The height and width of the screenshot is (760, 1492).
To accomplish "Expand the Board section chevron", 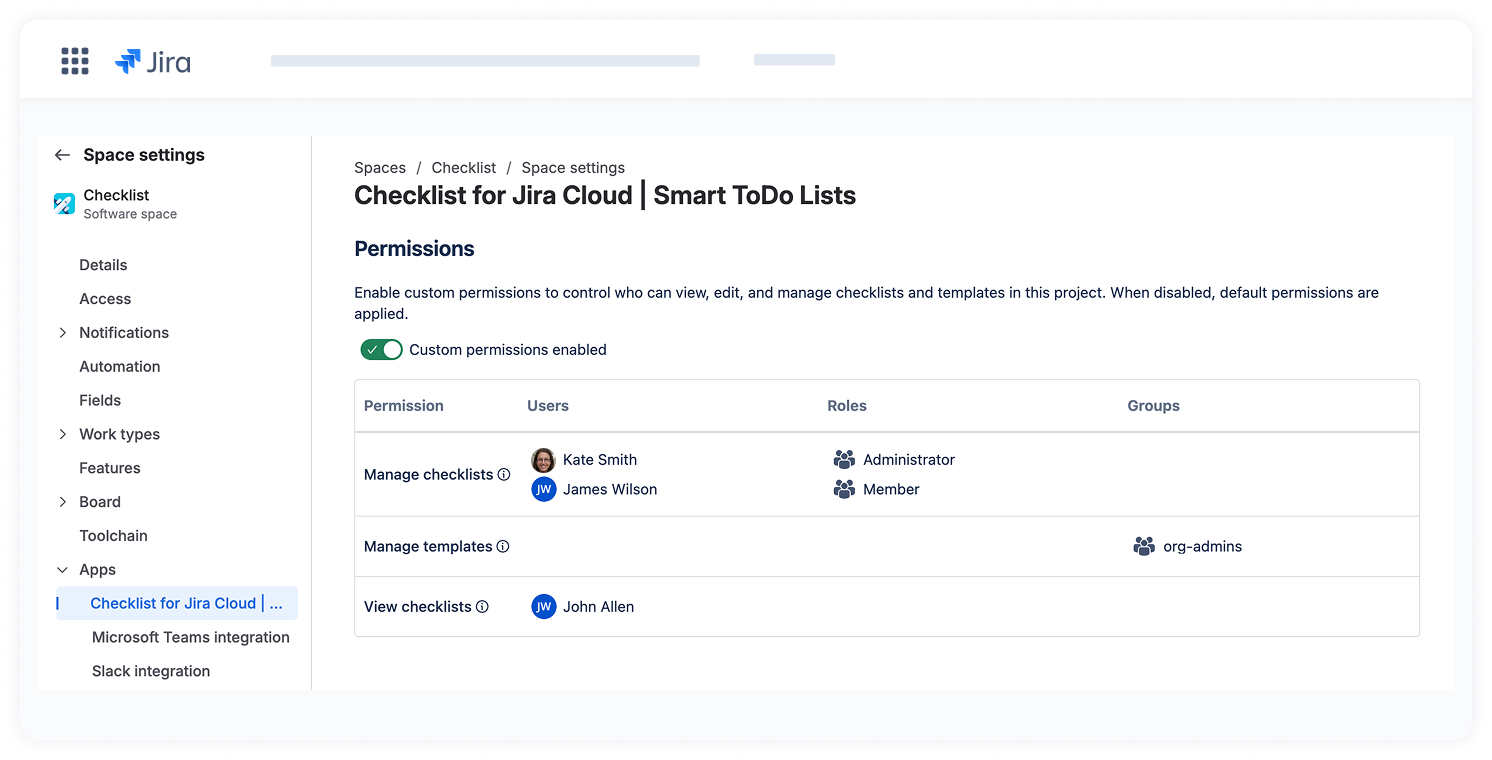I will pos(63,502).
